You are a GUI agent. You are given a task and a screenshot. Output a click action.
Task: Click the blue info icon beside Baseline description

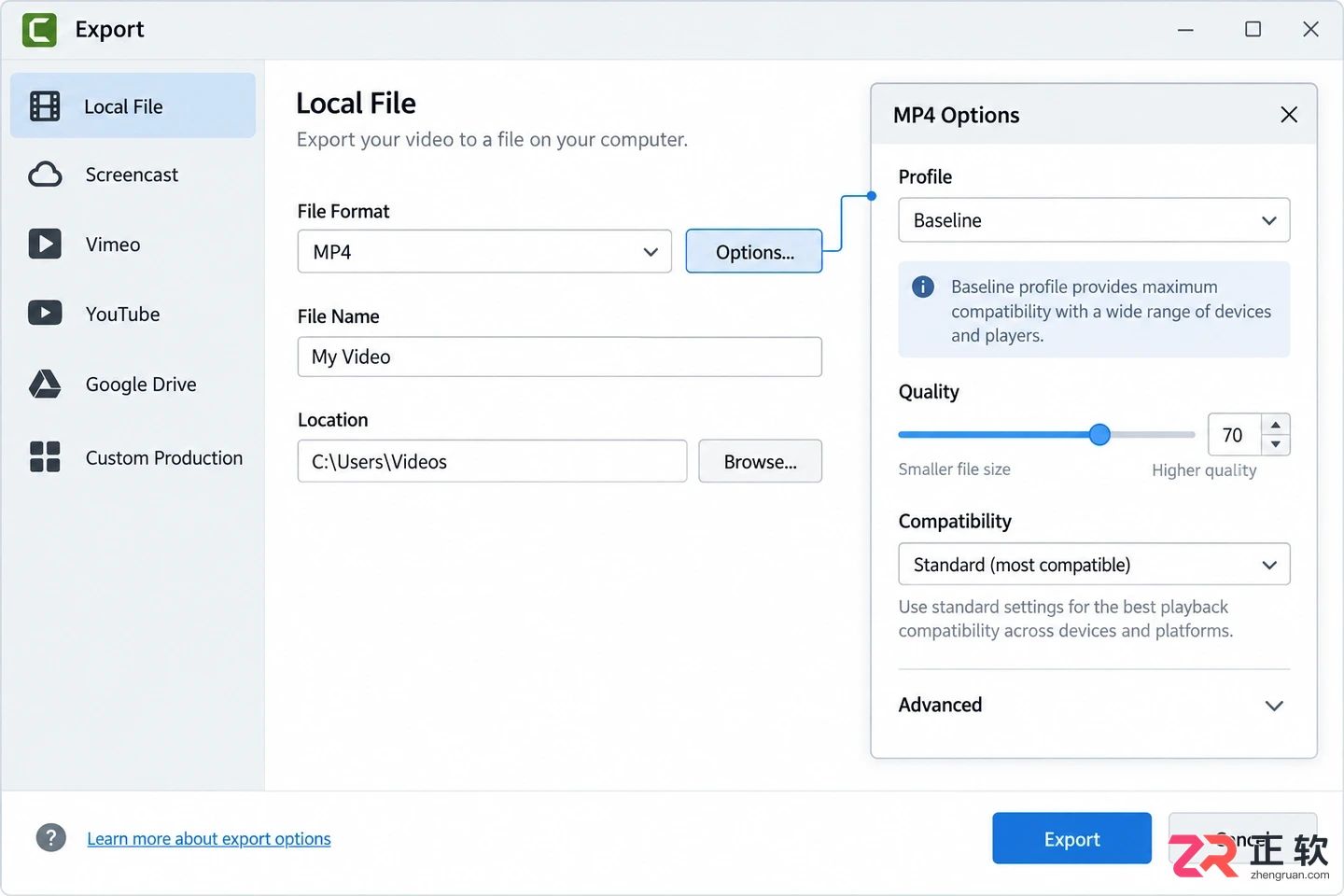(923, 287)
